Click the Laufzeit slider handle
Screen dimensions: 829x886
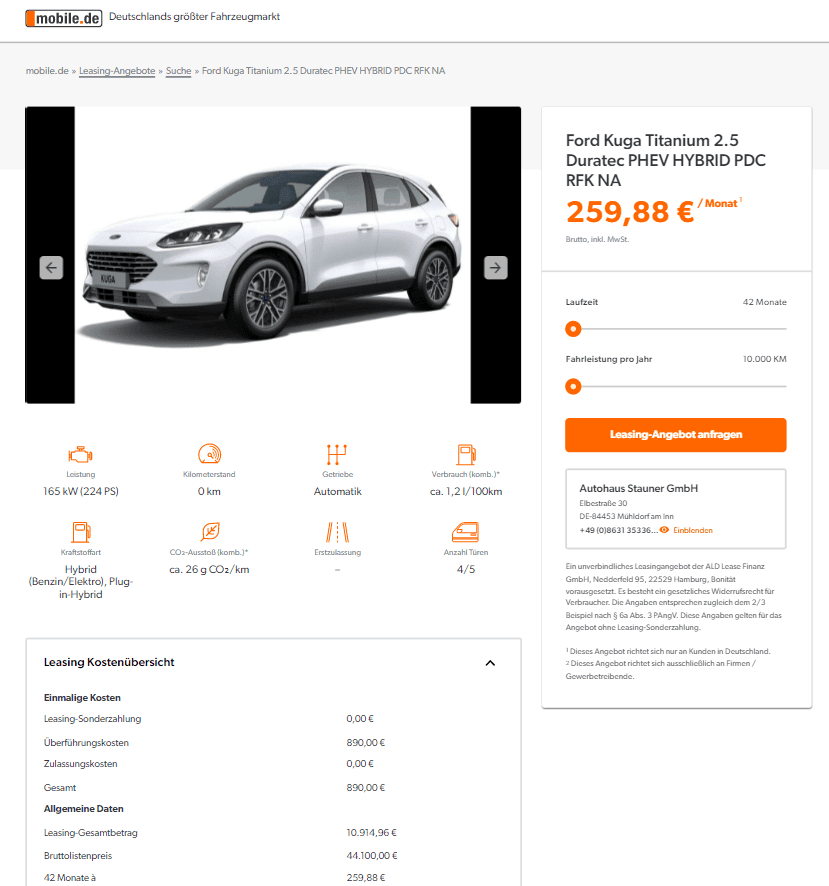tap(573, 329)
